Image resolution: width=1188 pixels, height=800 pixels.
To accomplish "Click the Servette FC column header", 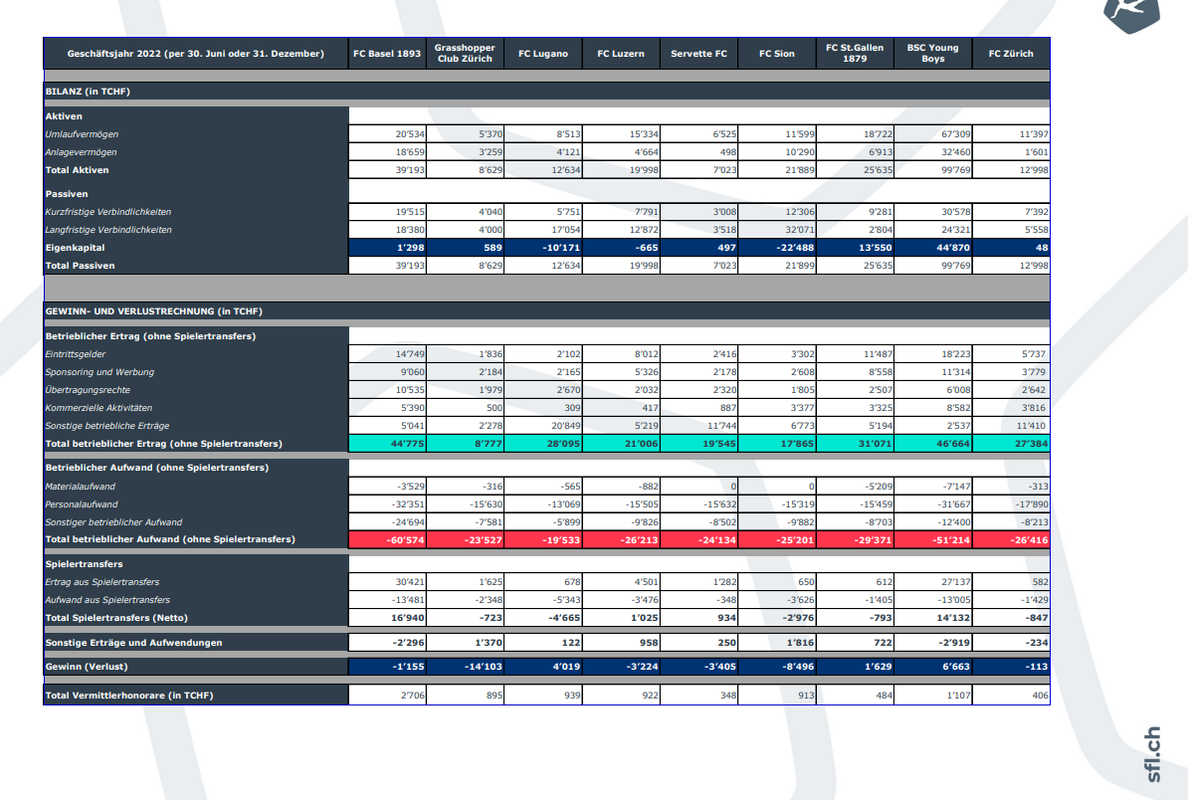I will point(699,54).
